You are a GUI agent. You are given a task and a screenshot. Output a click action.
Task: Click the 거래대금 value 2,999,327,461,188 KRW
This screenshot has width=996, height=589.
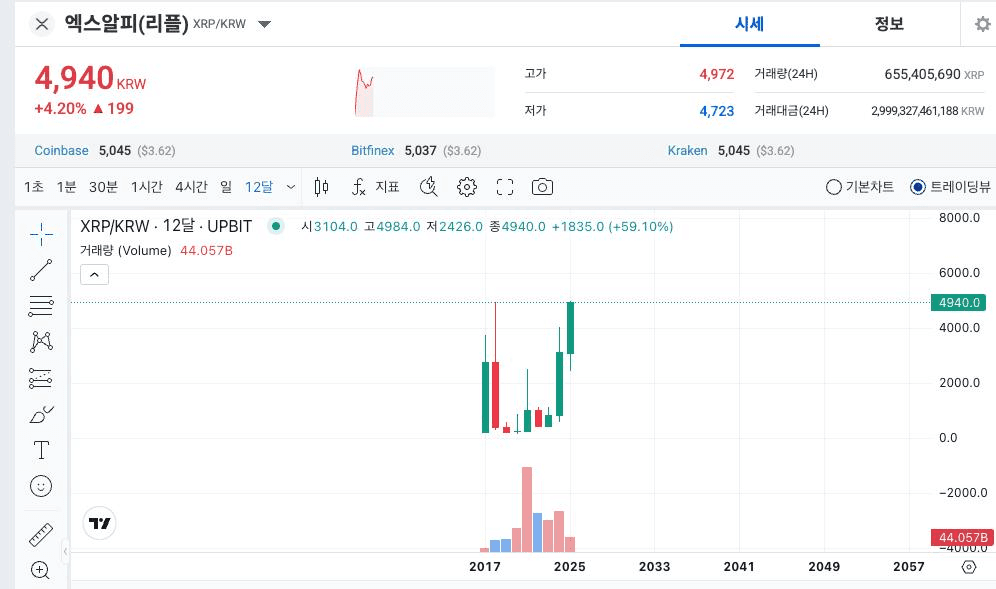pos(927,111)
